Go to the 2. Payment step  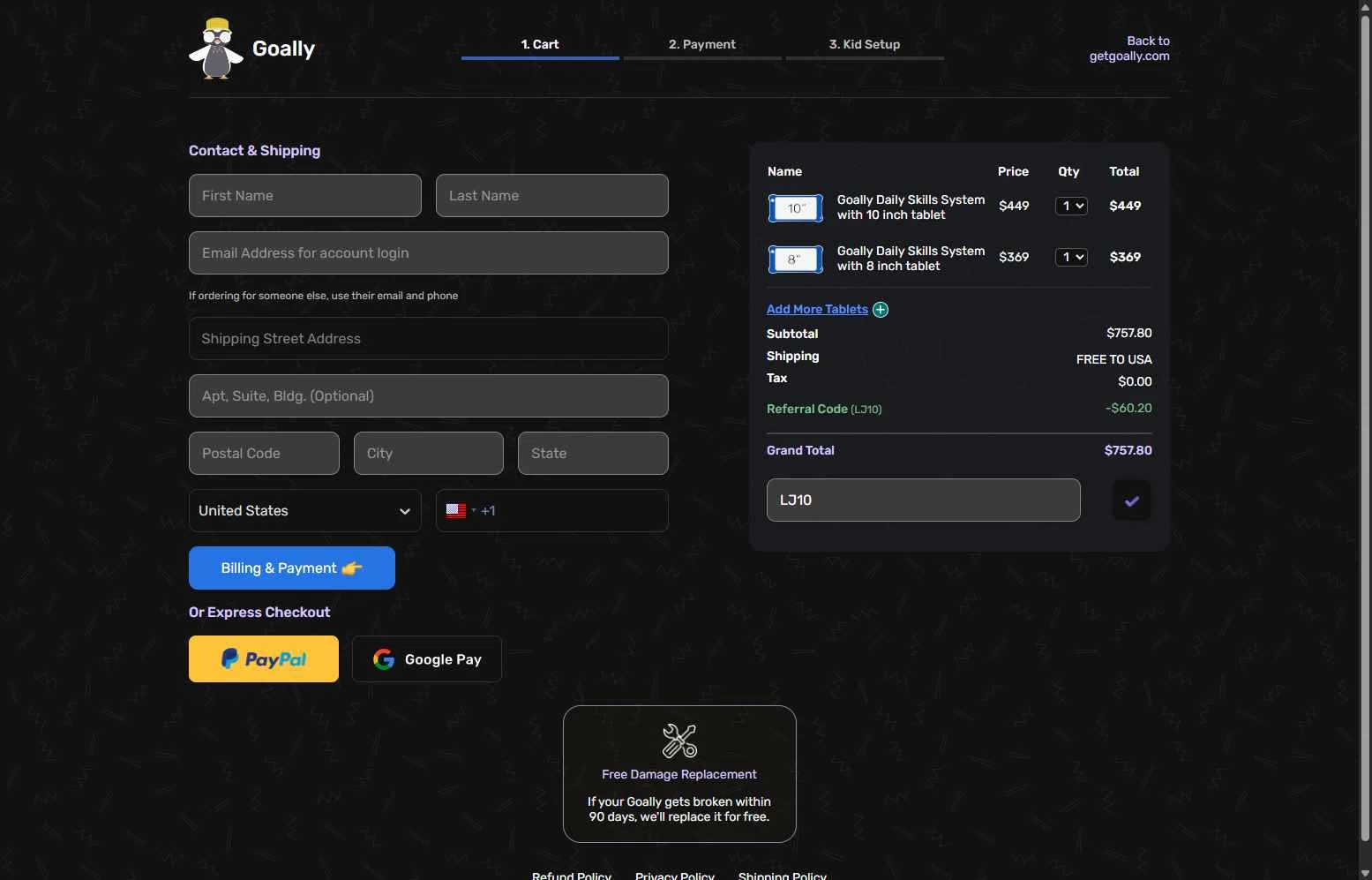pyautogui.click(x=702, y=45)
